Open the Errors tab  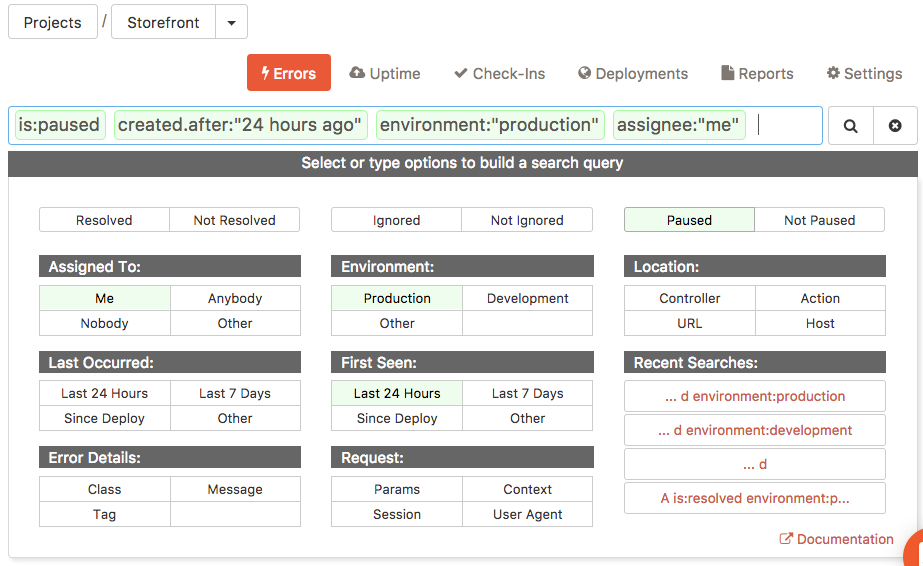(289, 73)
